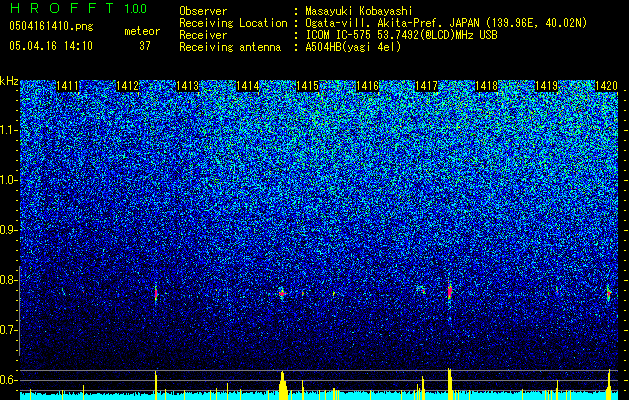Click the meteor echo between 1414 and 1415
The width and height of the screenshot is (629, 400).
[282, 293]
